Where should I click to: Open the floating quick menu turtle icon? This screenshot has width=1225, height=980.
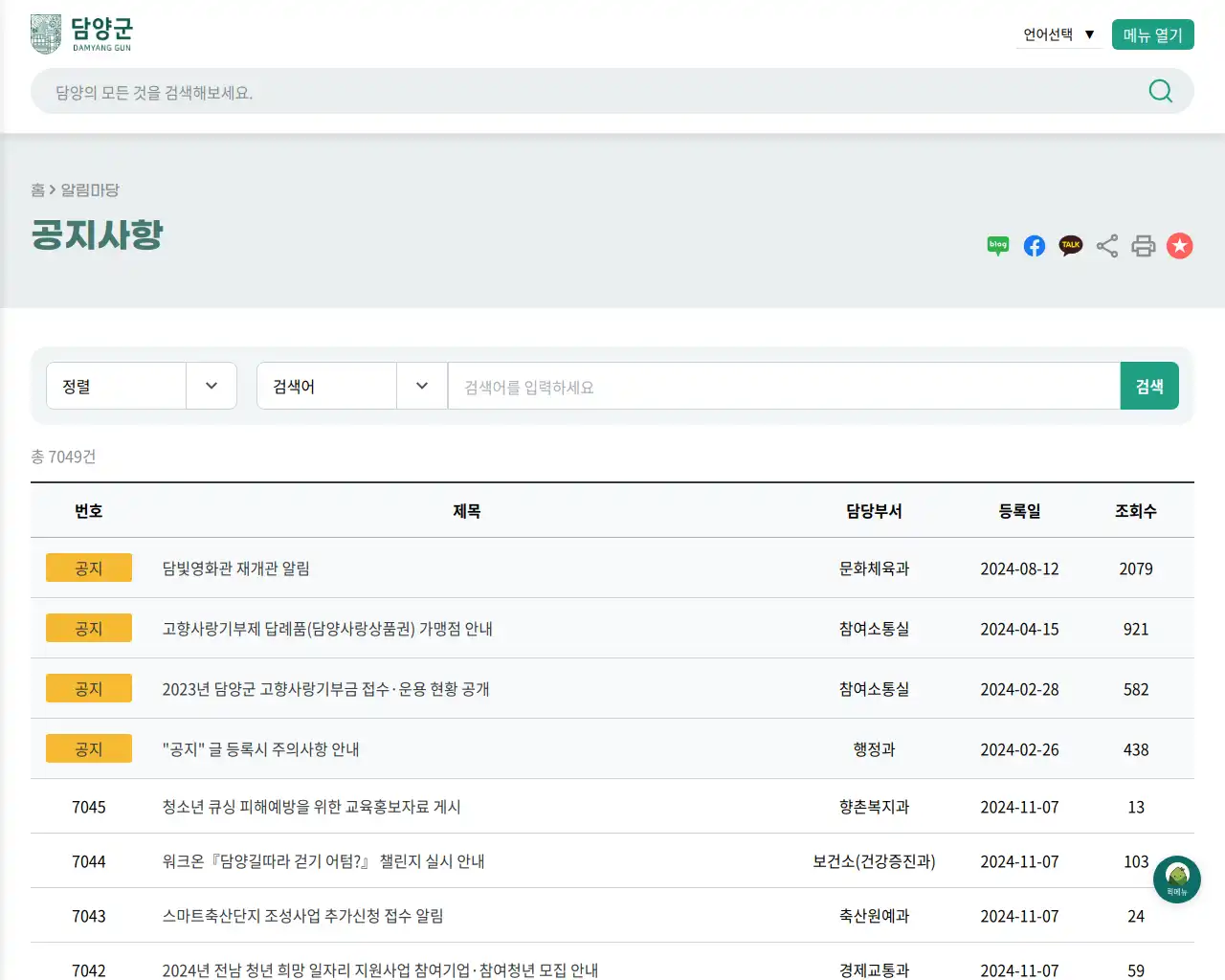(x=1176, y=879)
